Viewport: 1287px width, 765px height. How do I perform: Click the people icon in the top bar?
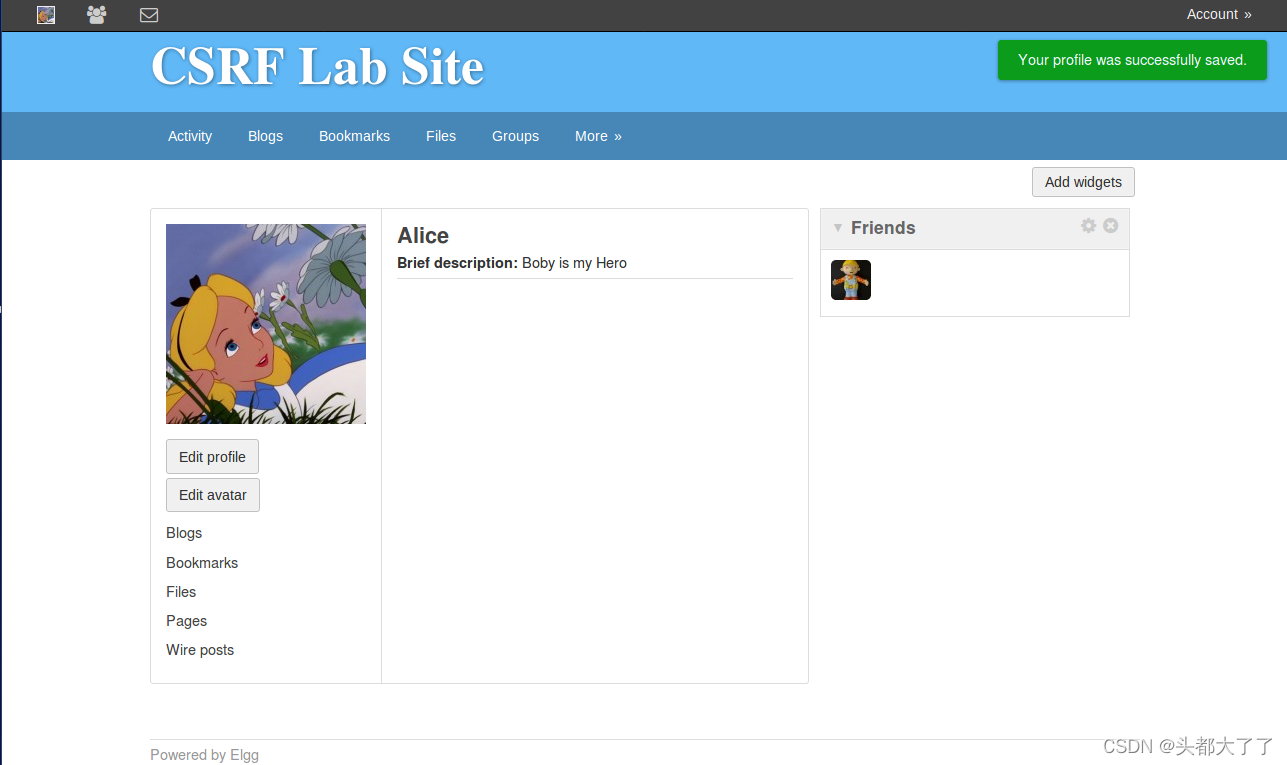pos(96,15)
